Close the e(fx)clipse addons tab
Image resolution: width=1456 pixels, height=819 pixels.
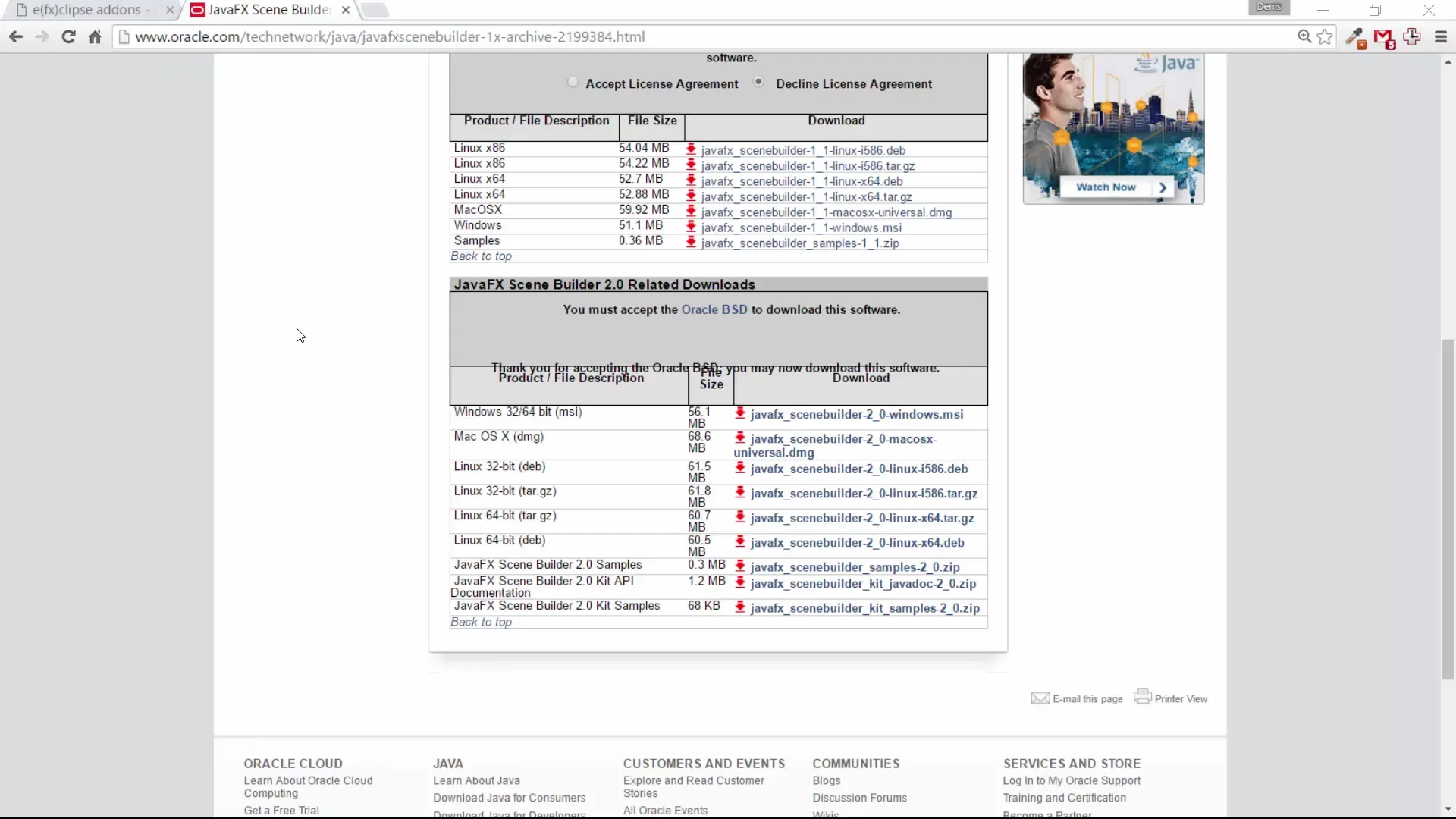point(169,10)
